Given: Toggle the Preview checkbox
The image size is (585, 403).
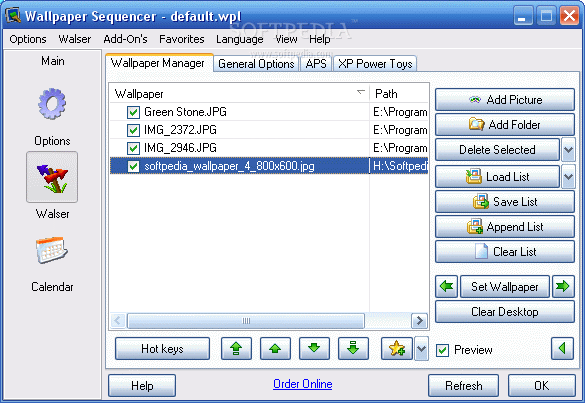Looking at the screenshot, I should (442, 350).
